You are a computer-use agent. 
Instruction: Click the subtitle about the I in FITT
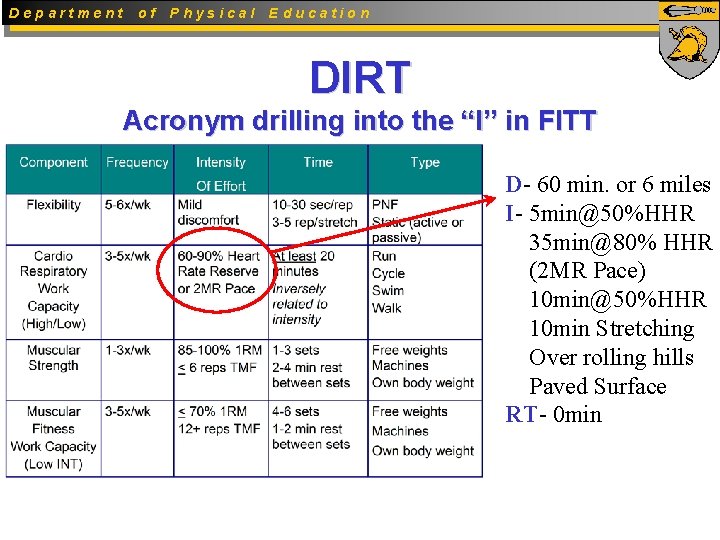click(360, 121)
